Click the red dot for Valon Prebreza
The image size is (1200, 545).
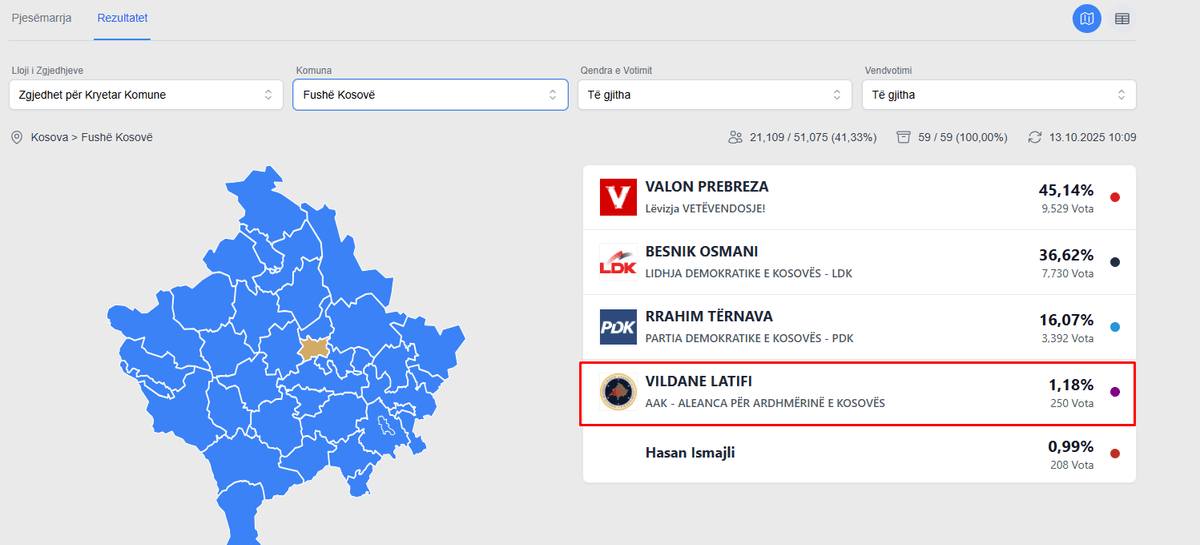[x=1115, y=197]
